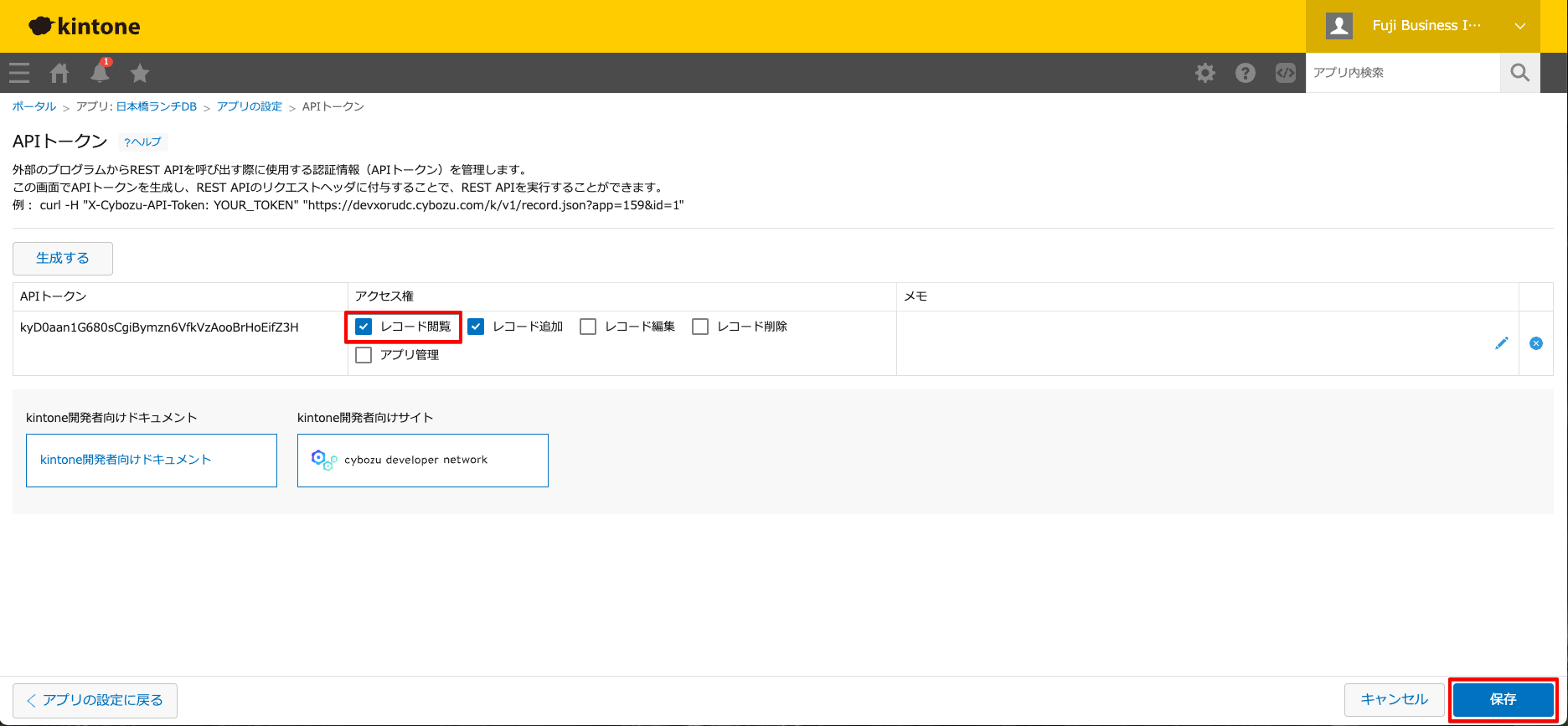
Task: Check the アプリ管理 checkbox
Action: click(364, 355)
